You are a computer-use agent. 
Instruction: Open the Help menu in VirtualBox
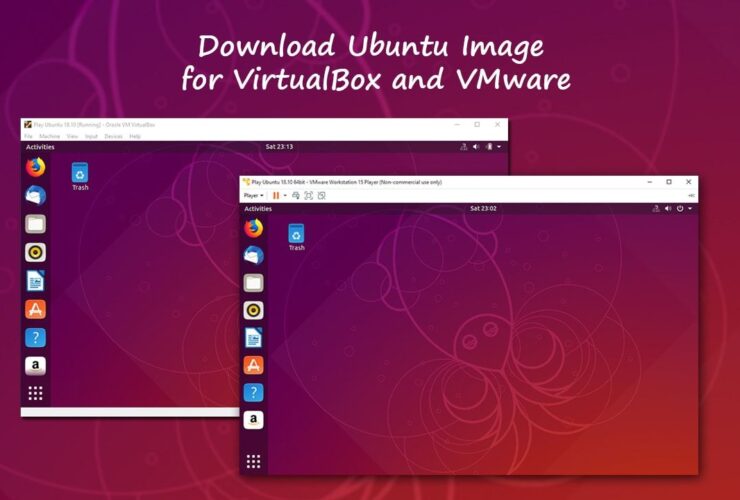click(135, 136)
